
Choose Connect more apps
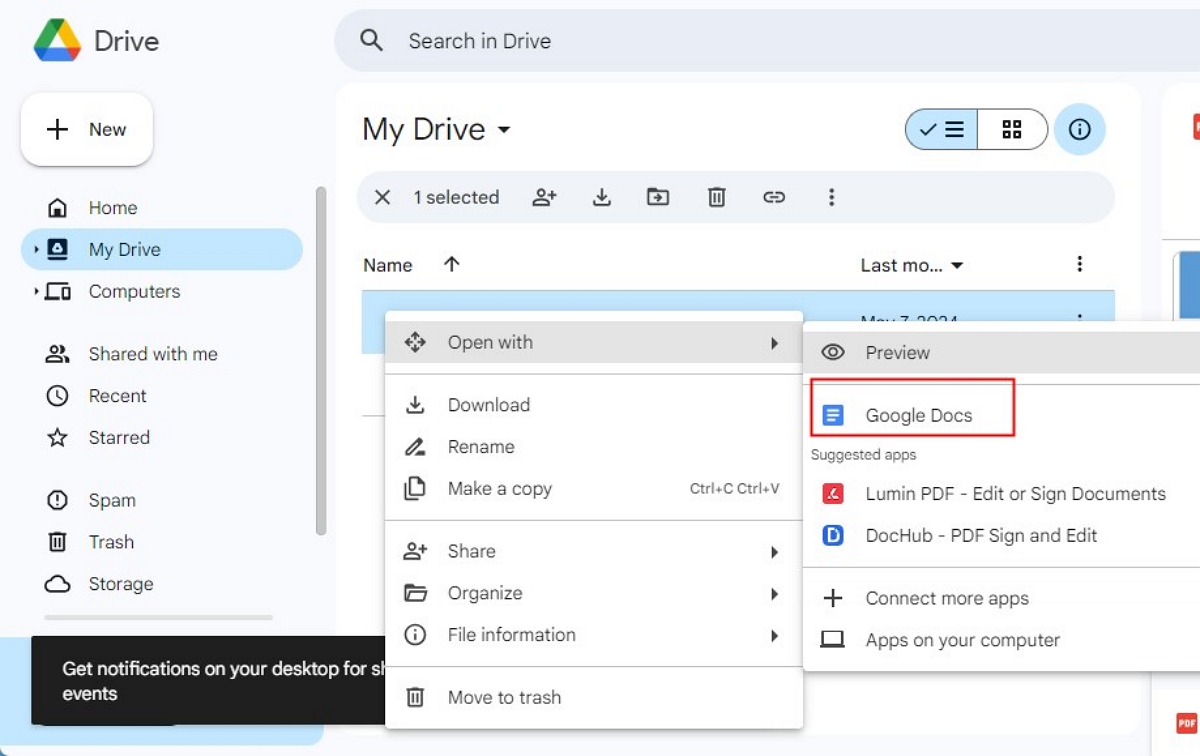pyautogui.click(x=946, y=598)
